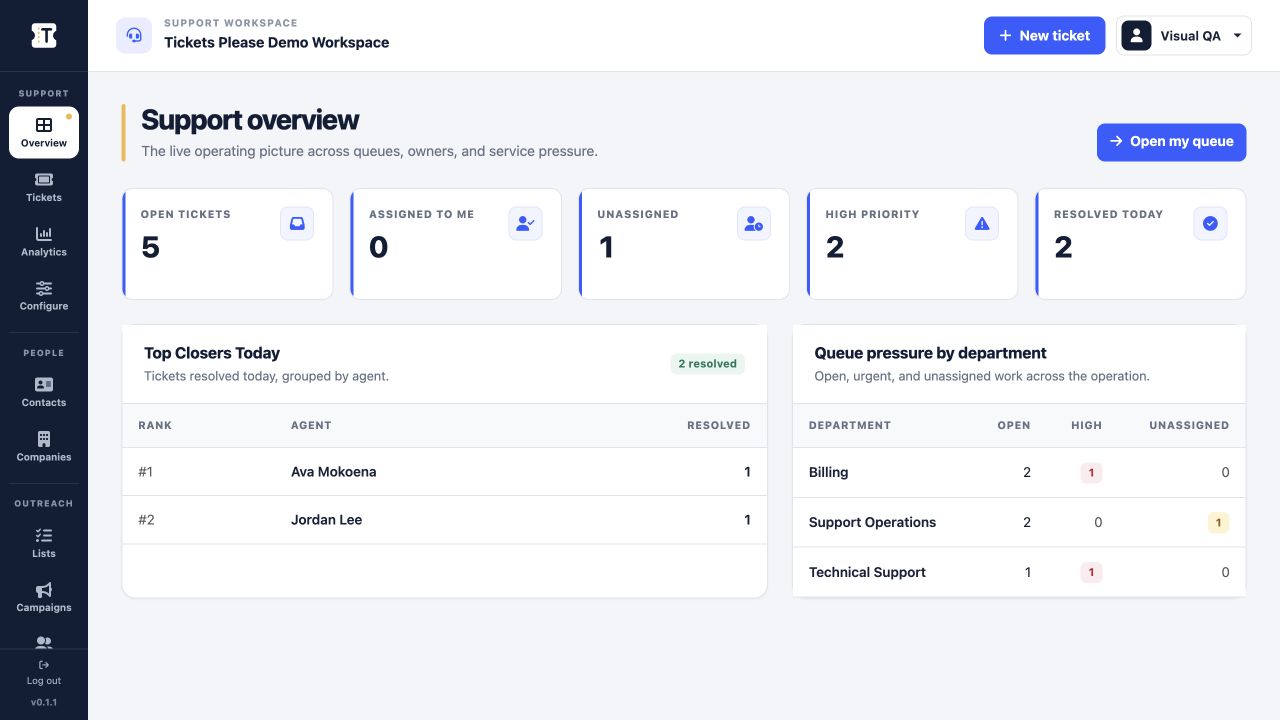Open Contacts in the sidebar
Viewport: 1280px width, 720px height.
click(44, 392)
